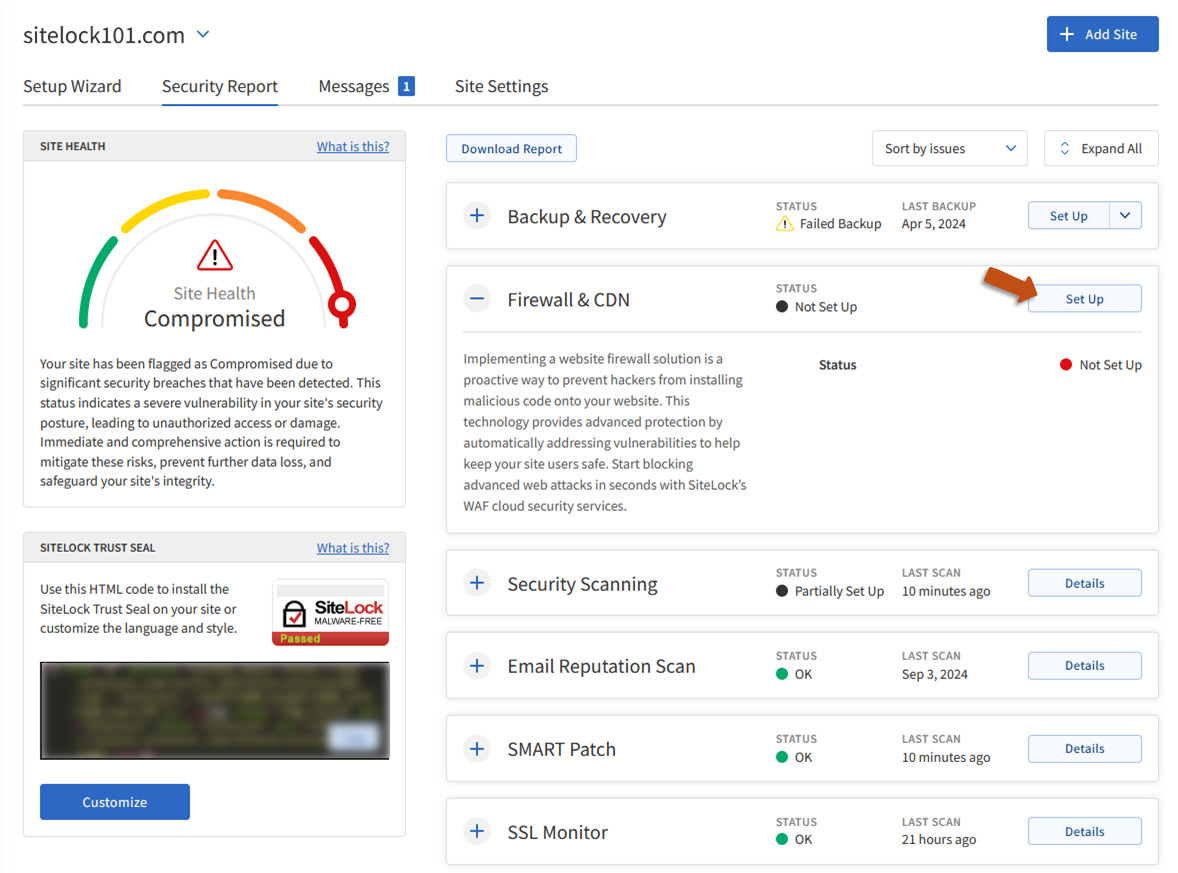Click the Add Site button
1178x873 pixels.
1102,34
